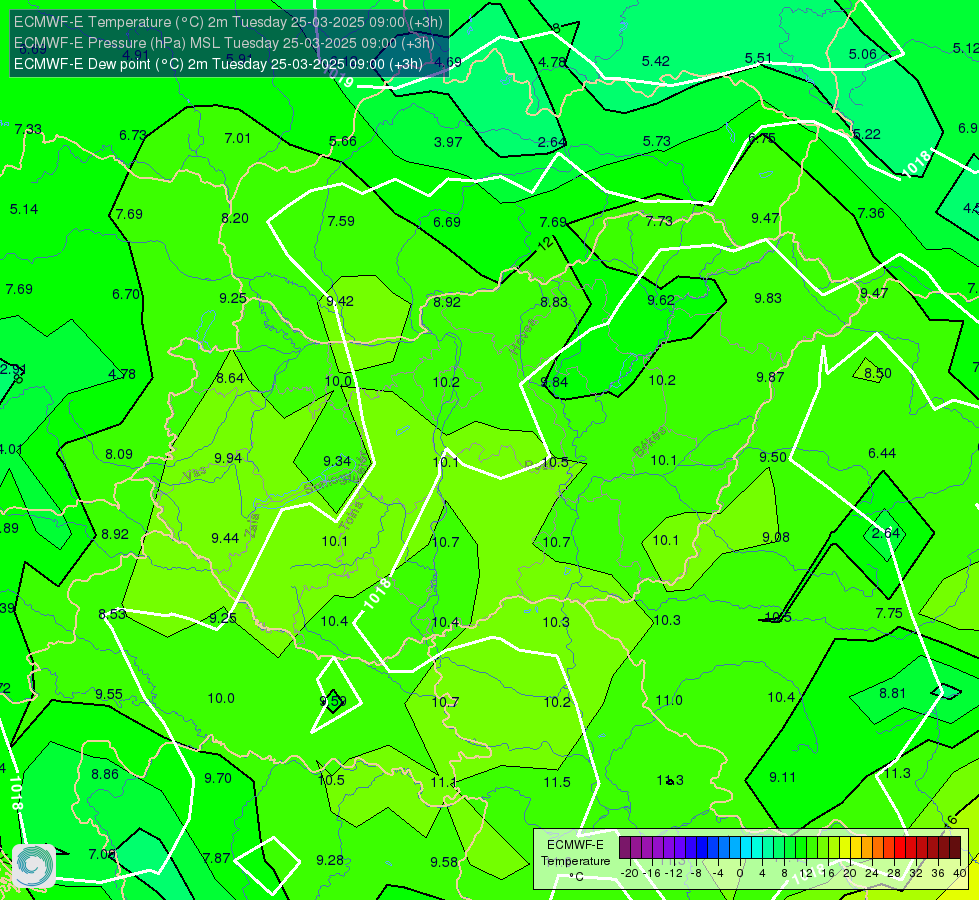Click the Békés county label
This screenshot has width=979, height=900.
coord(650,442)
